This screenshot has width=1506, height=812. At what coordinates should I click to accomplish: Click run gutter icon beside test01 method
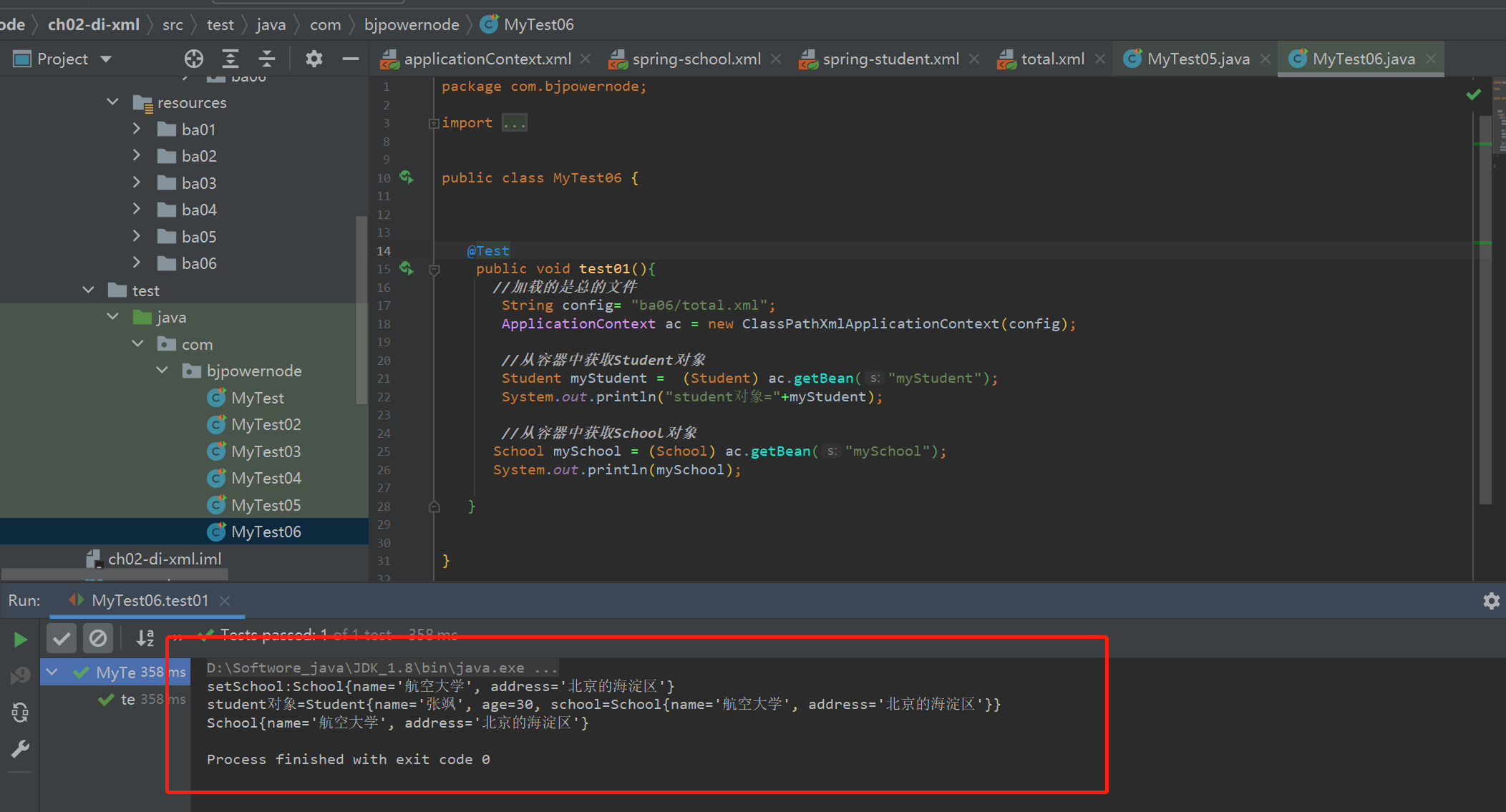407,268
